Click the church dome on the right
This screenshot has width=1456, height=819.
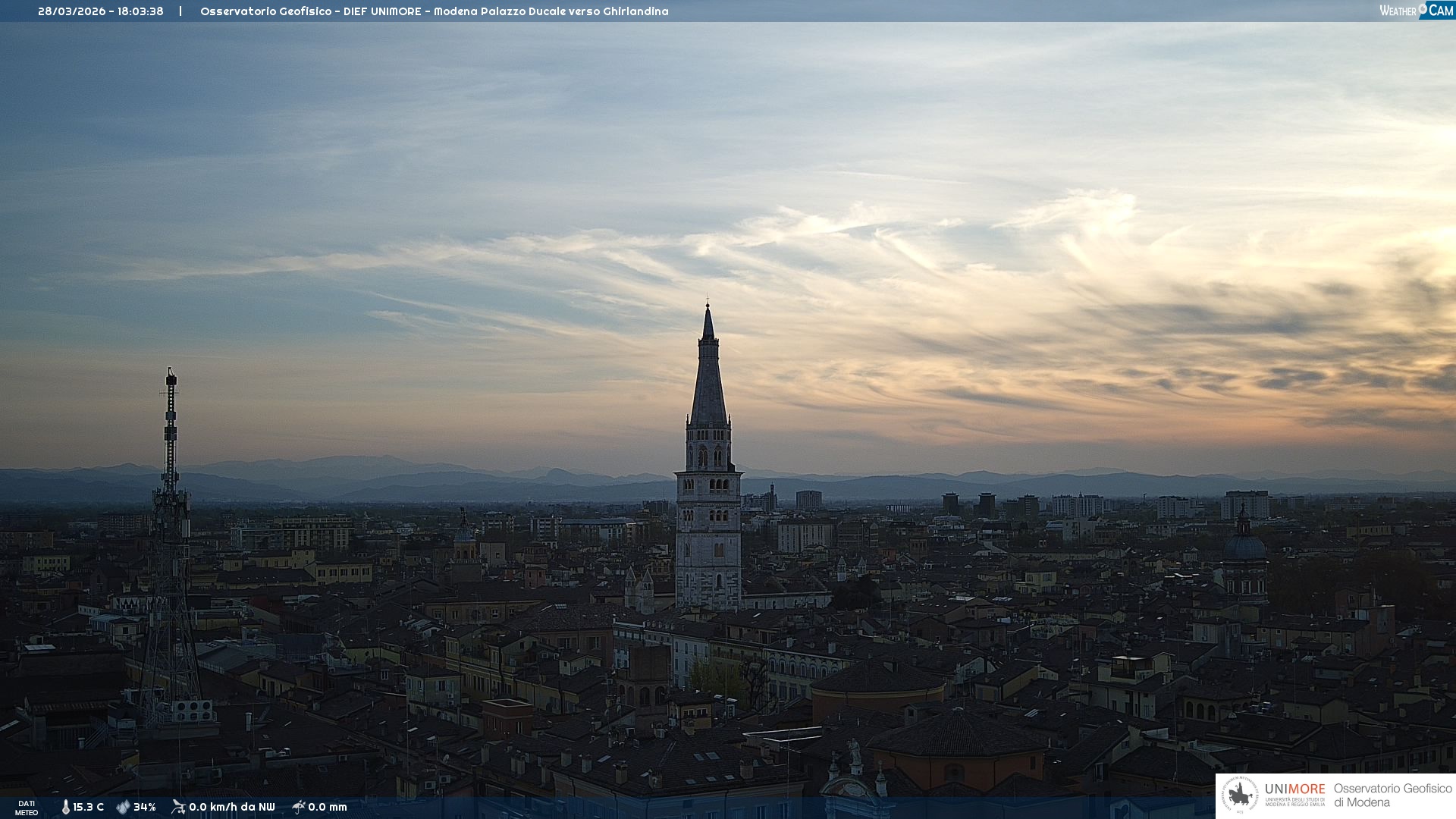tap(1244, 546)
